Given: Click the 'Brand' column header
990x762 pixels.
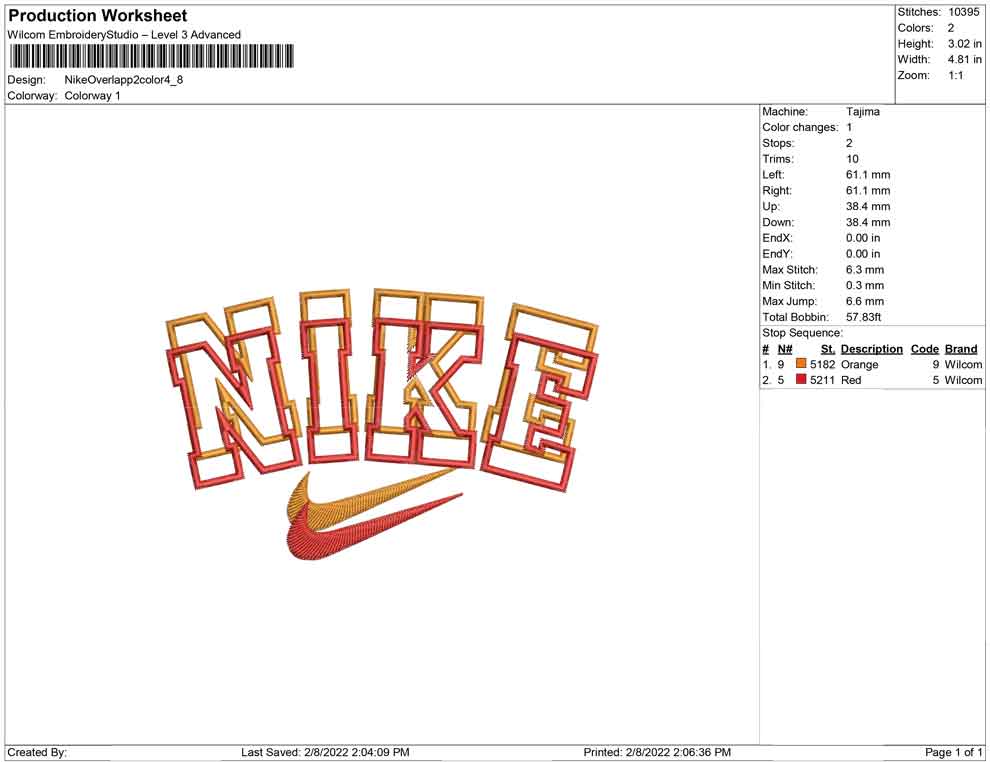Looking at the screenshot, I should point(961,348).
